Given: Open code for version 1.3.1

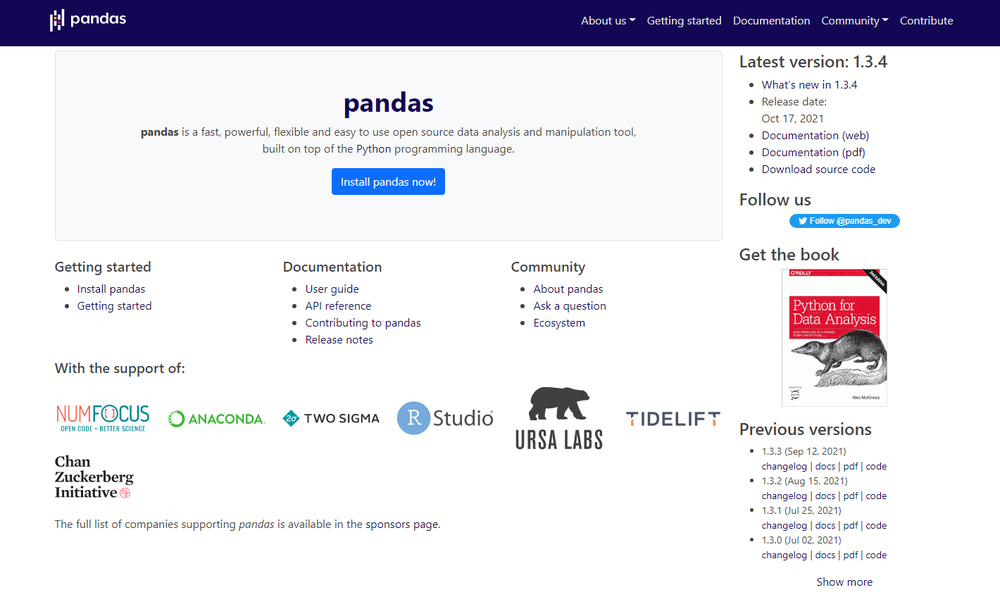Looking at the screenshot, I should (x=876, y=526).
